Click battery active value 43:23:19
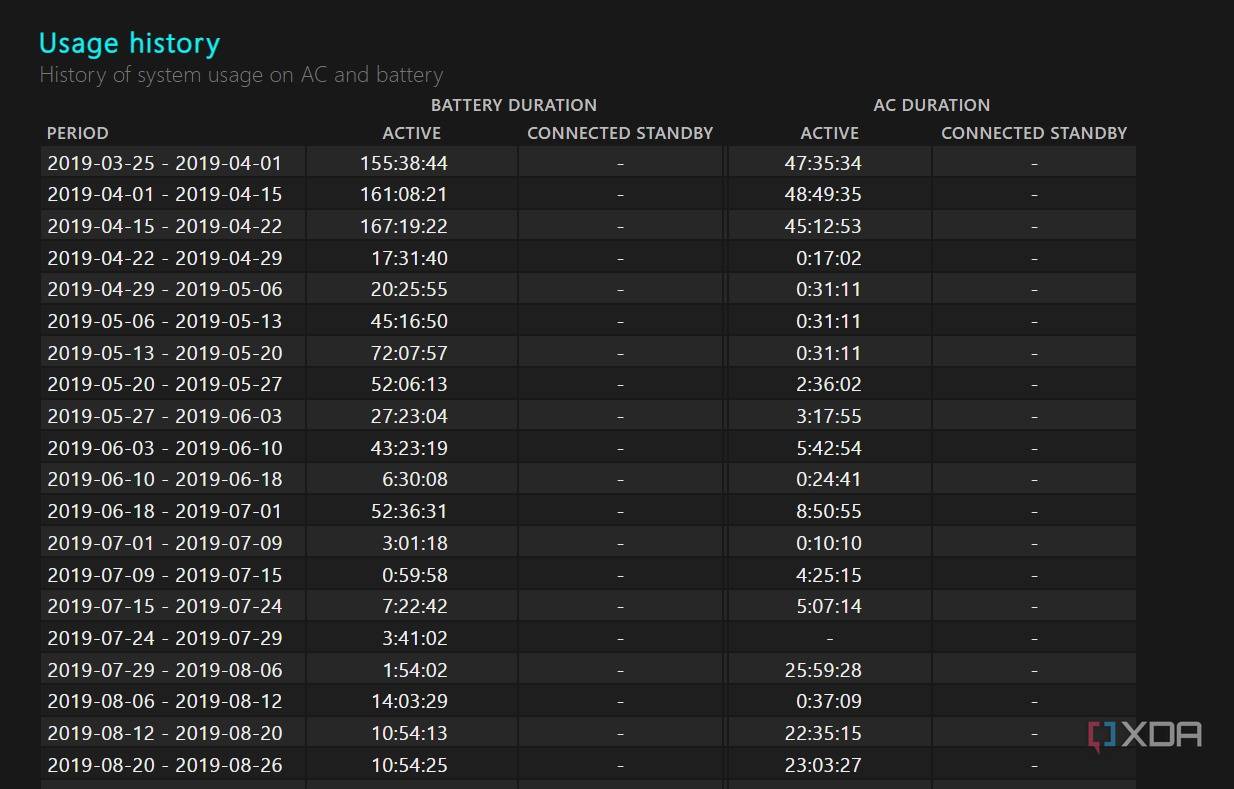 tap(410, 448)
